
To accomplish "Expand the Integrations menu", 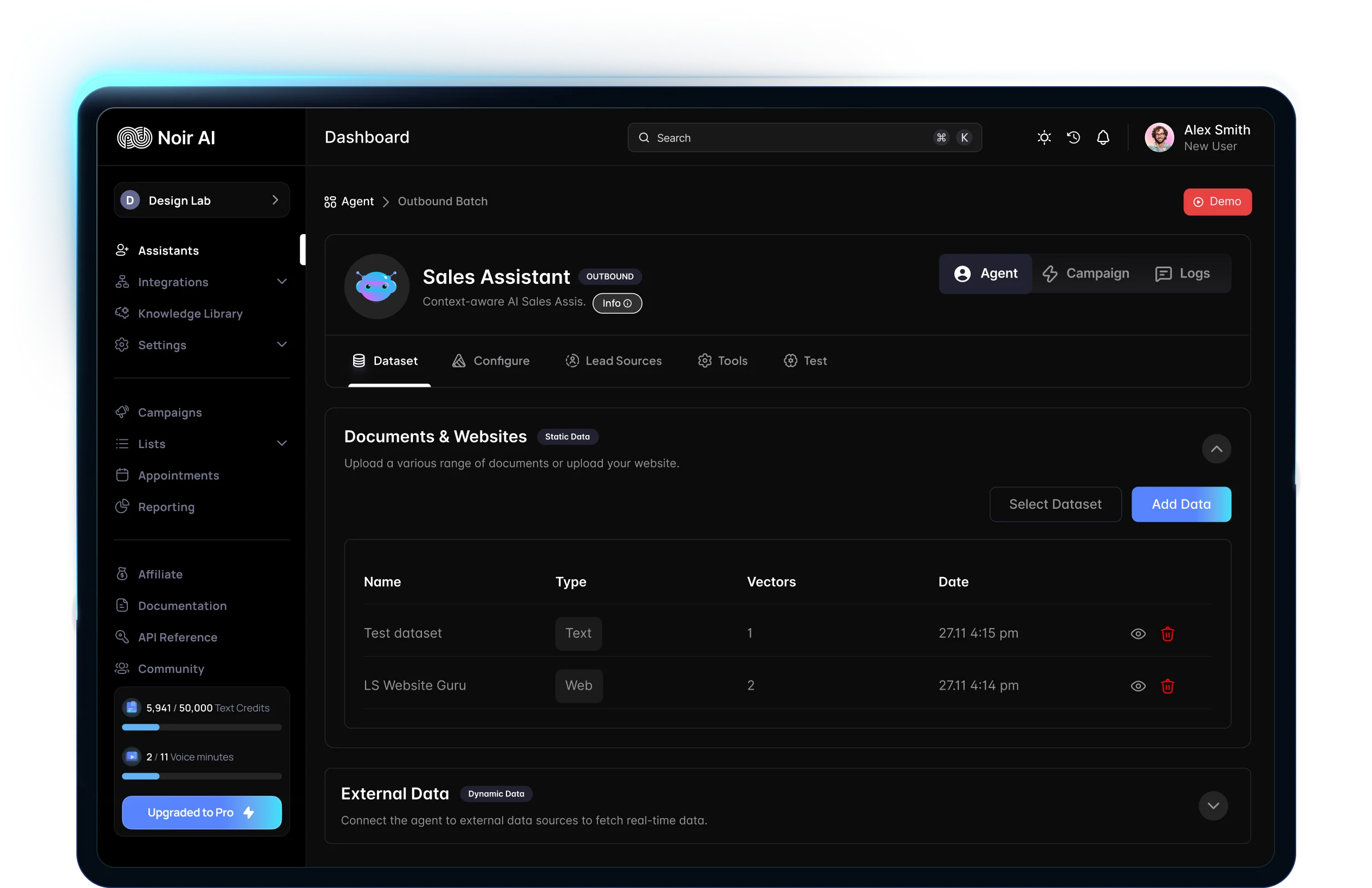I will pos(282,281).
